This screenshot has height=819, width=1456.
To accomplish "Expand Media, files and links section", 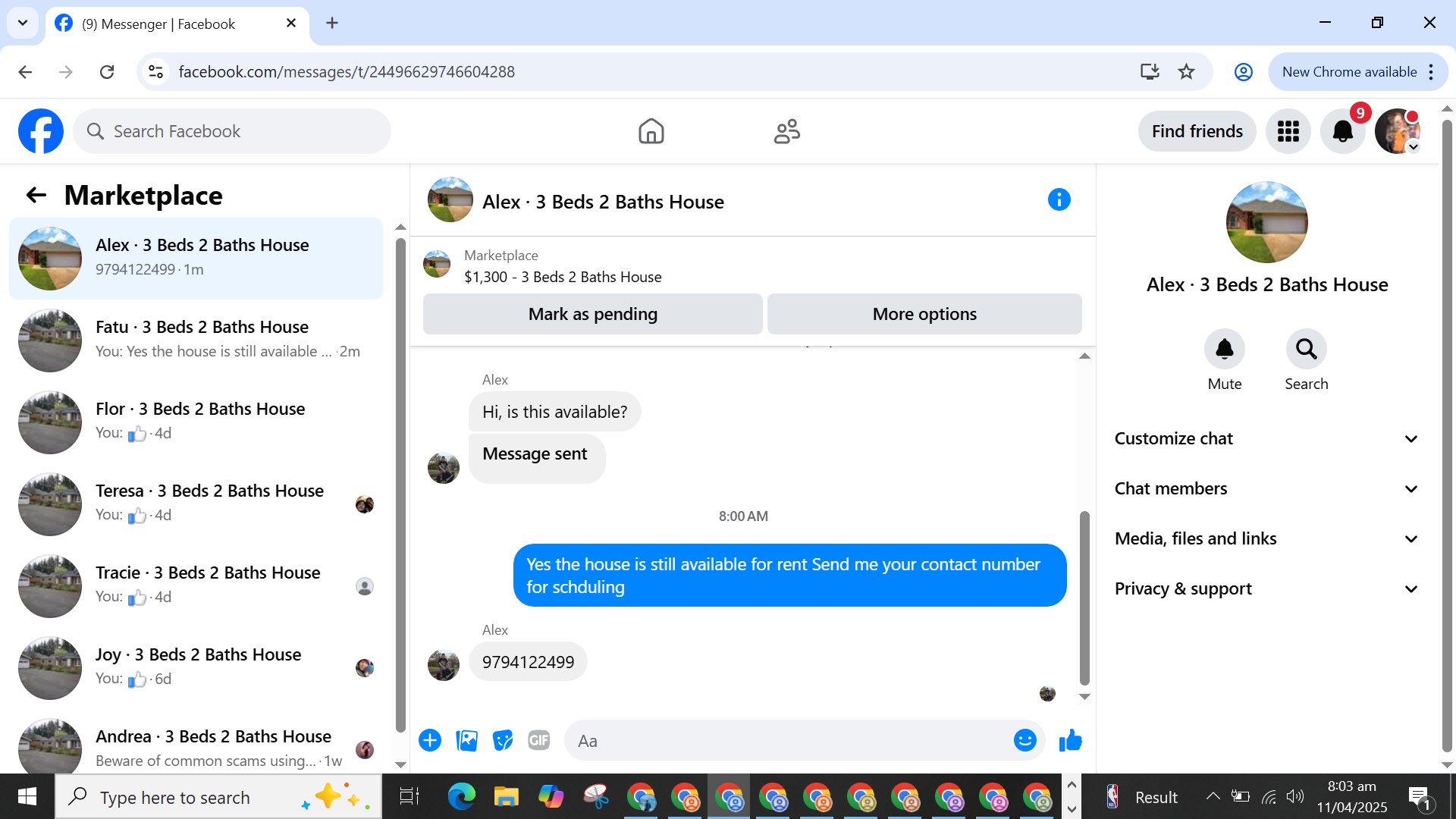I will pyautogui.click(x=1266, y=539).
